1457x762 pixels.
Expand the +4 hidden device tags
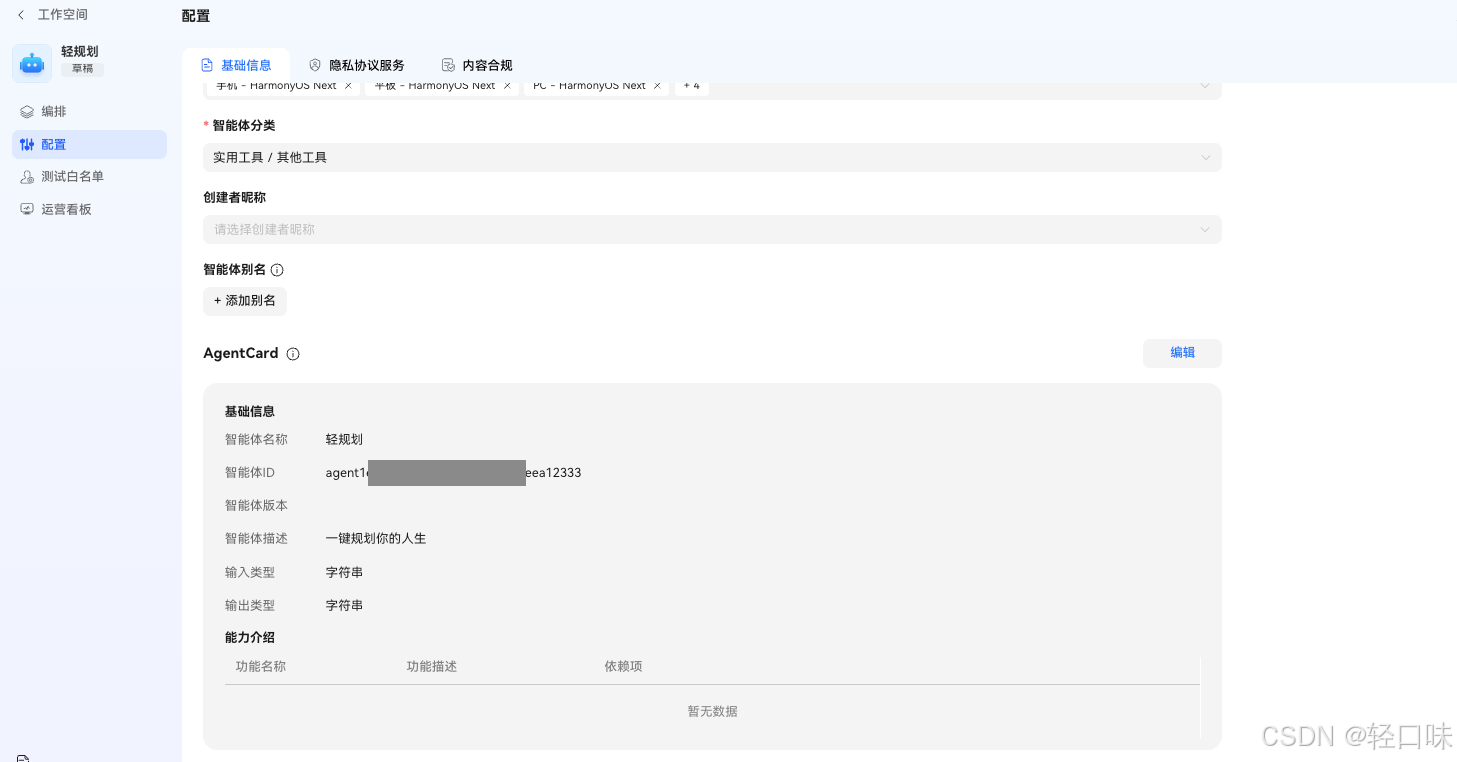coord(692,86)
